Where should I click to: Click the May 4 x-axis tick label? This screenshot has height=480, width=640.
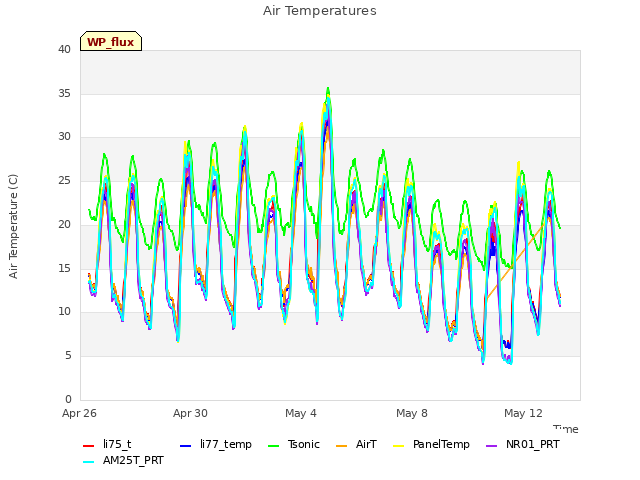click(301, 413)
